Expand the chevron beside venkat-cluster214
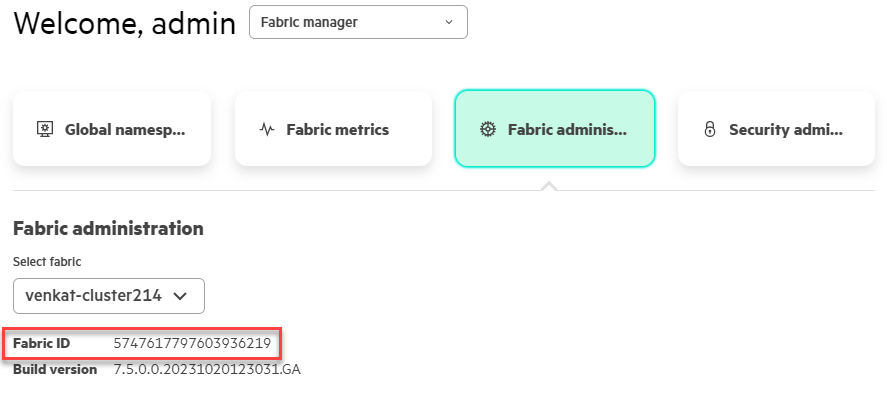This screenshot has width=887, height=393. pos(179,296)
